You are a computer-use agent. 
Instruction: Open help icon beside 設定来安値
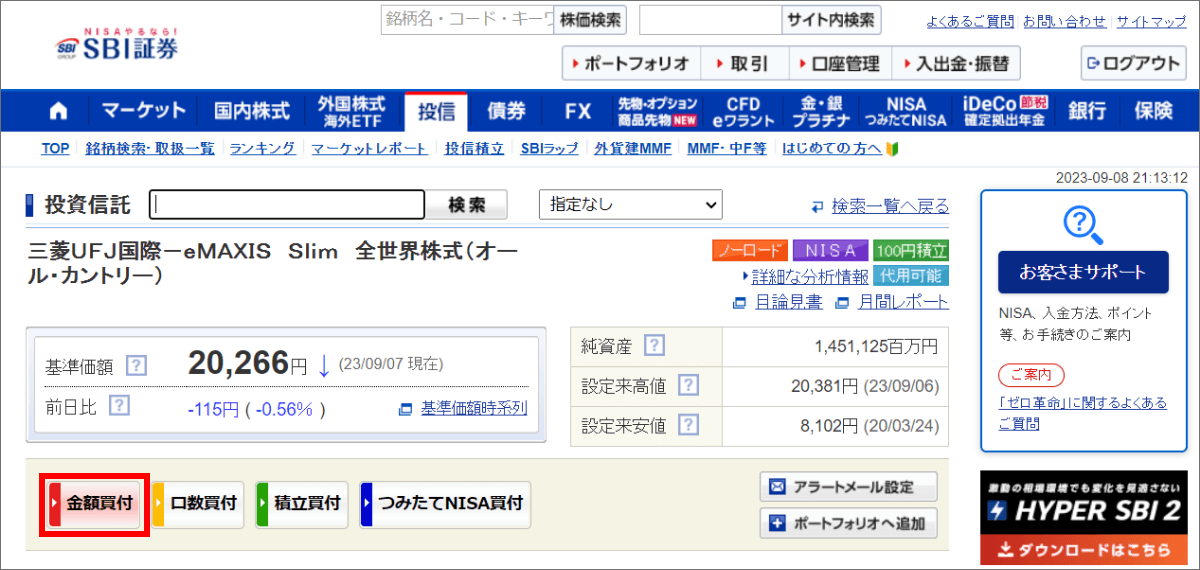(687, 425)
